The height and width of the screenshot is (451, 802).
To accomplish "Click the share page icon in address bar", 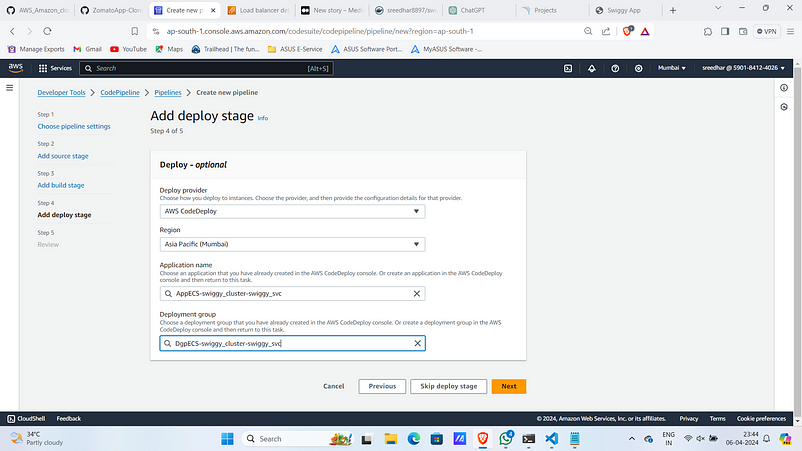I will point(606,31).
